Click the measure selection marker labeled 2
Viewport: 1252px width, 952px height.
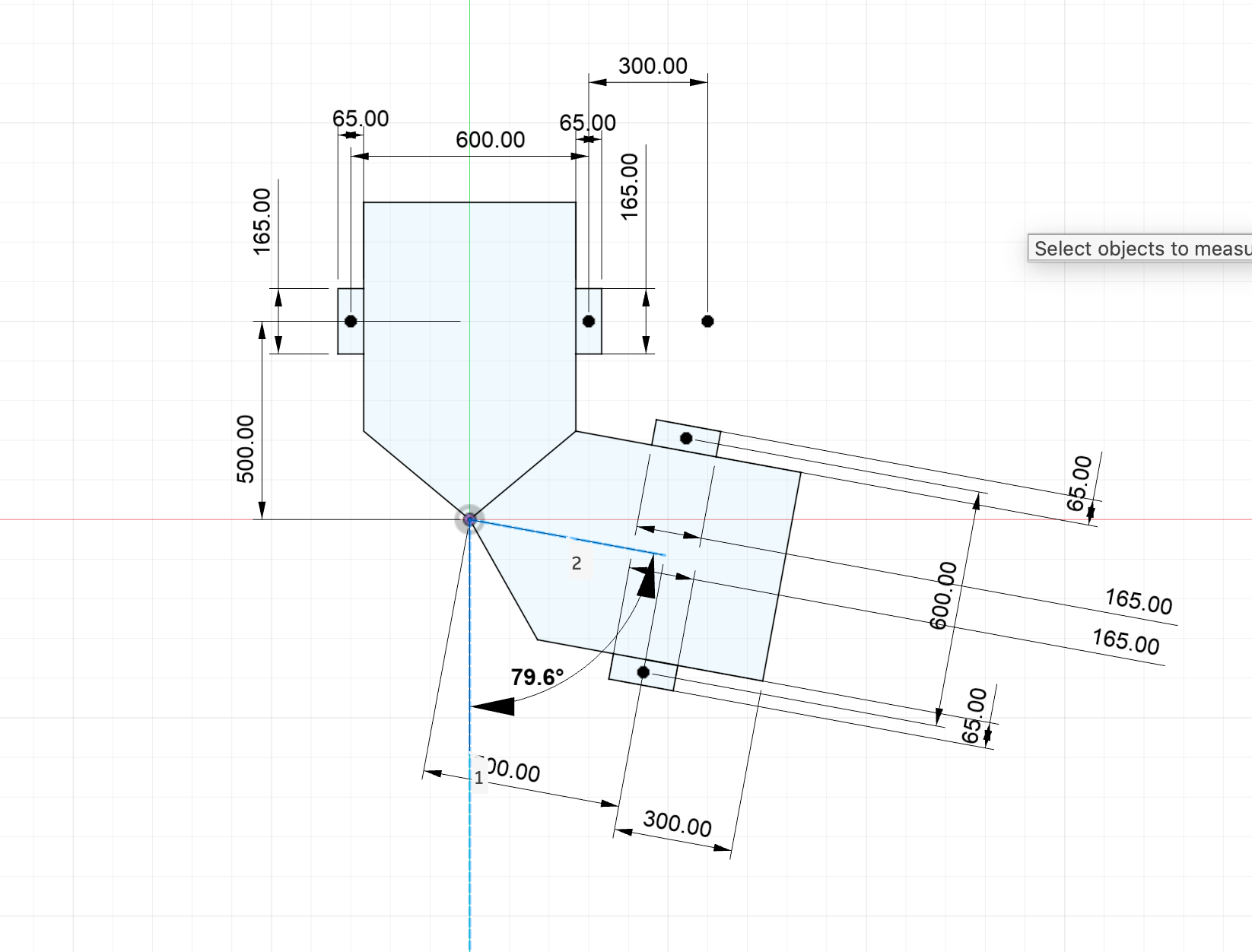577,563
